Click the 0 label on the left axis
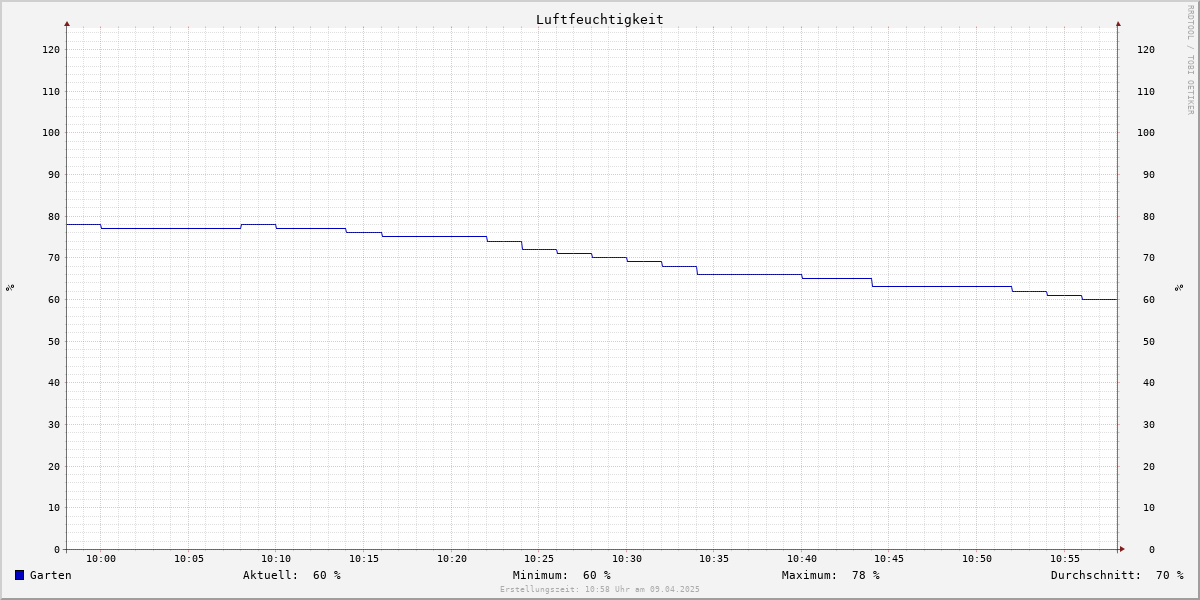The image size is (1200, 600). point(57,549)
